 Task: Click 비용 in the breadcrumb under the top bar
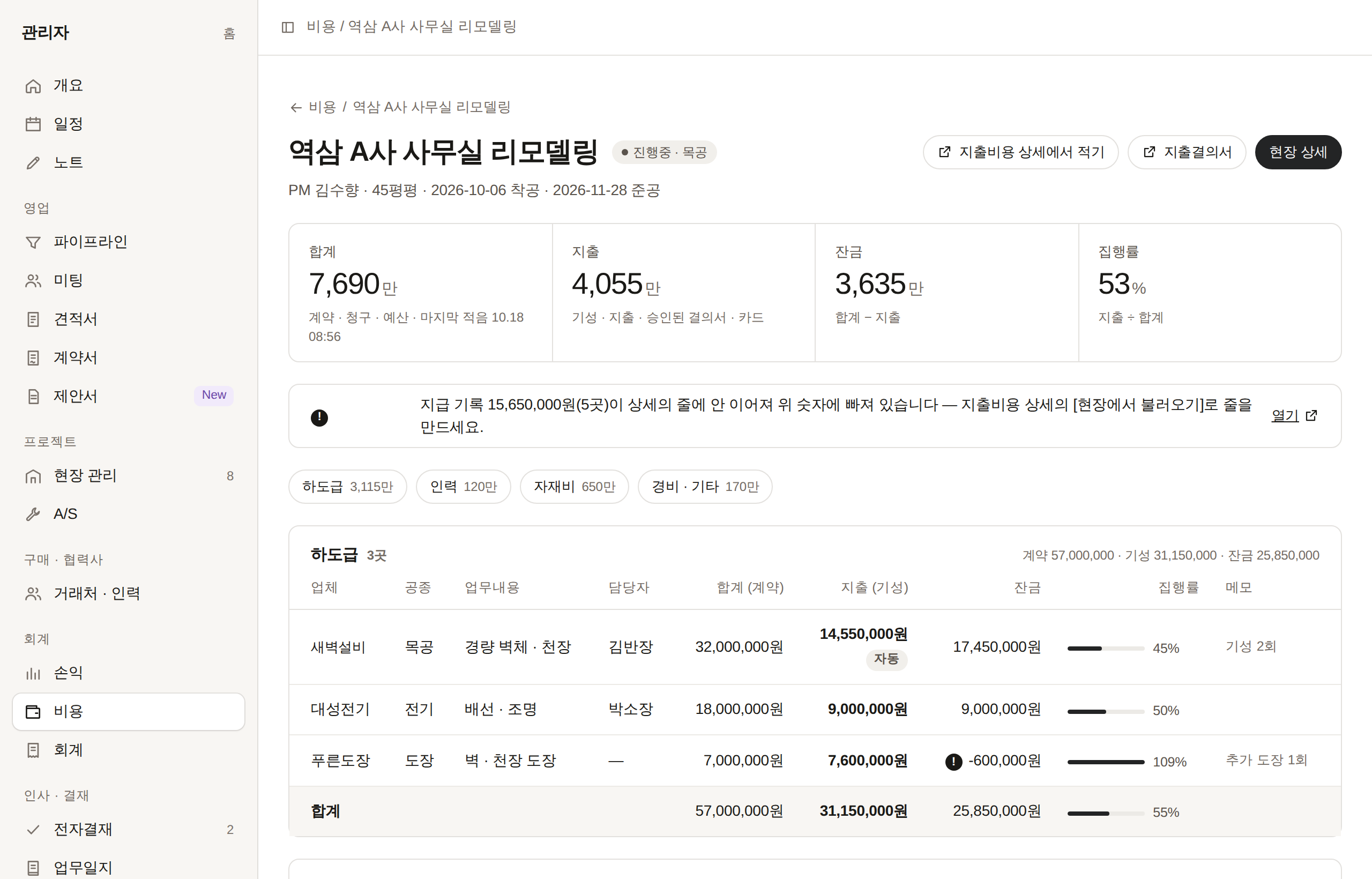click(x=323, y=107)
